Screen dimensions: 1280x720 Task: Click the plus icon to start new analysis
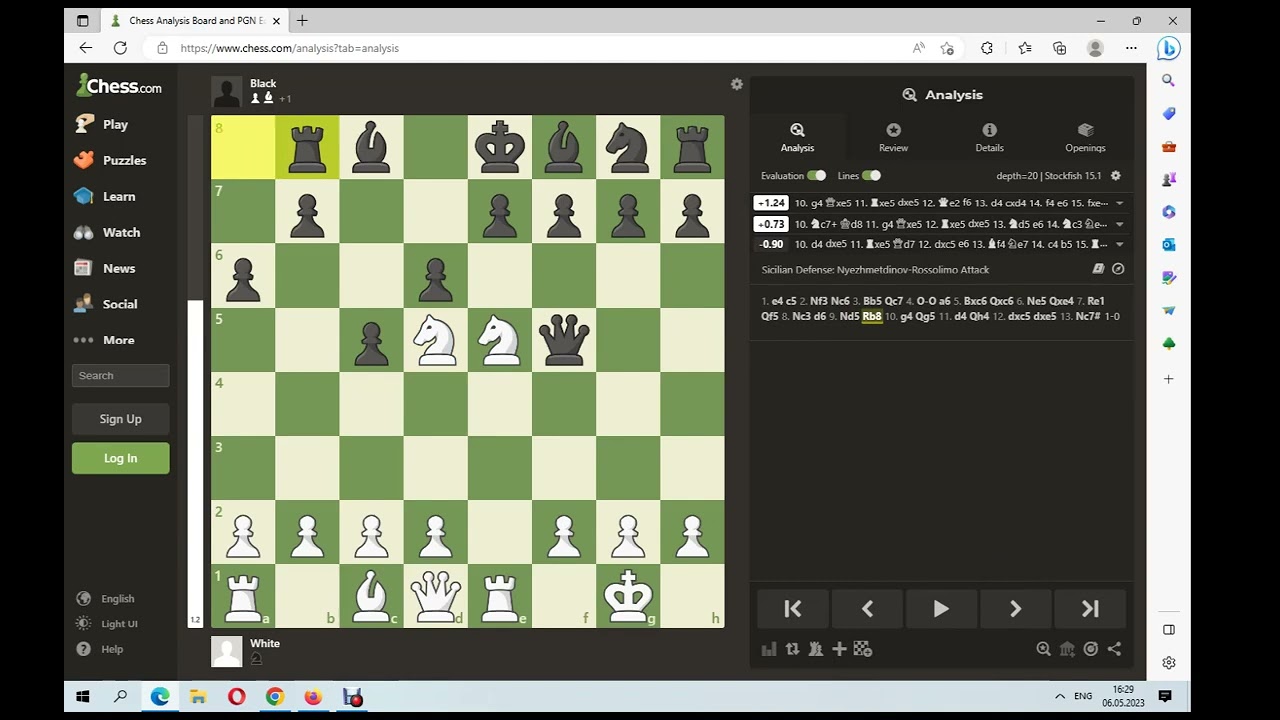[839, 649]
